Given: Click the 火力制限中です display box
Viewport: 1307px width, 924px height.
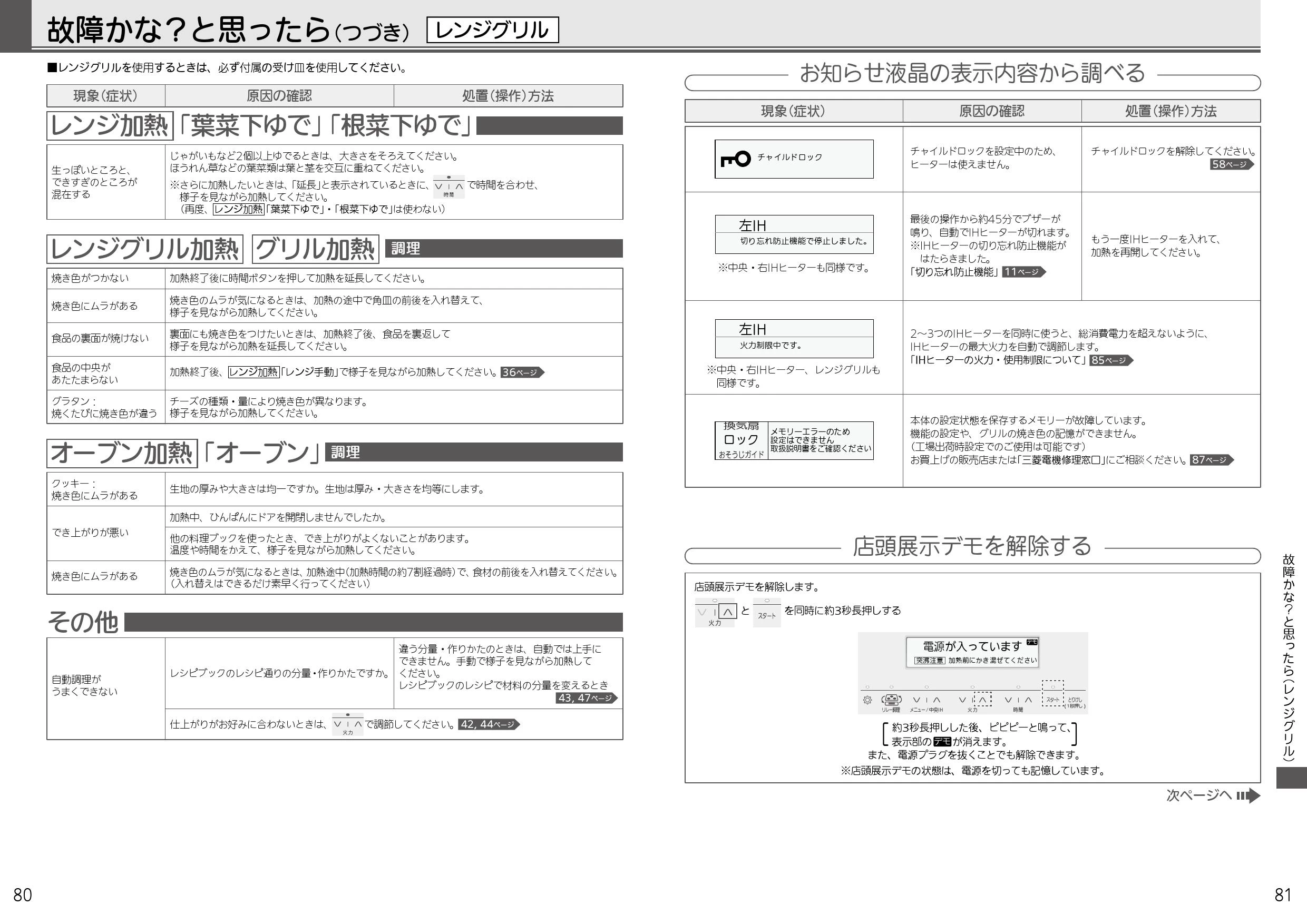Looking at the screenshot, I should coord(794,339).
